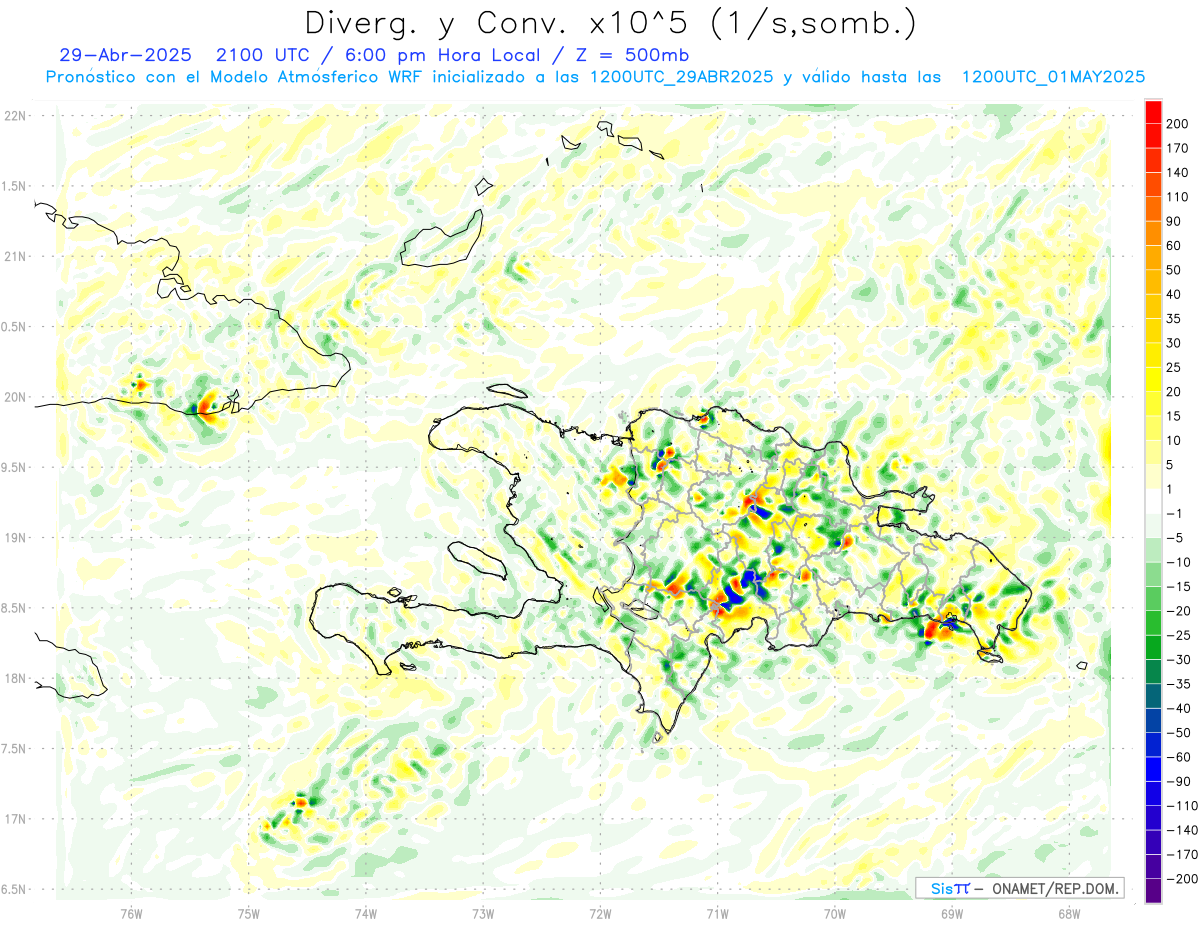This screenshot has height=927, width=1200.
Task: Click the 'ONAMET/REP.DOM.' credit label
Action: (x=1057, y=888)
